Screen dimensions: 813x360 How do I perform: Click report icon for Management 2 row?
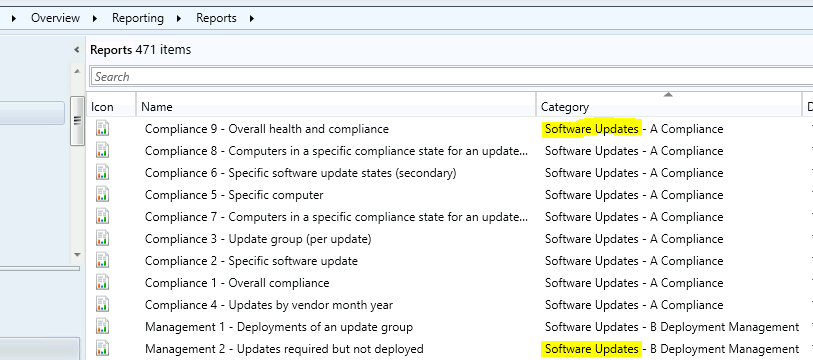pos(103,349)
